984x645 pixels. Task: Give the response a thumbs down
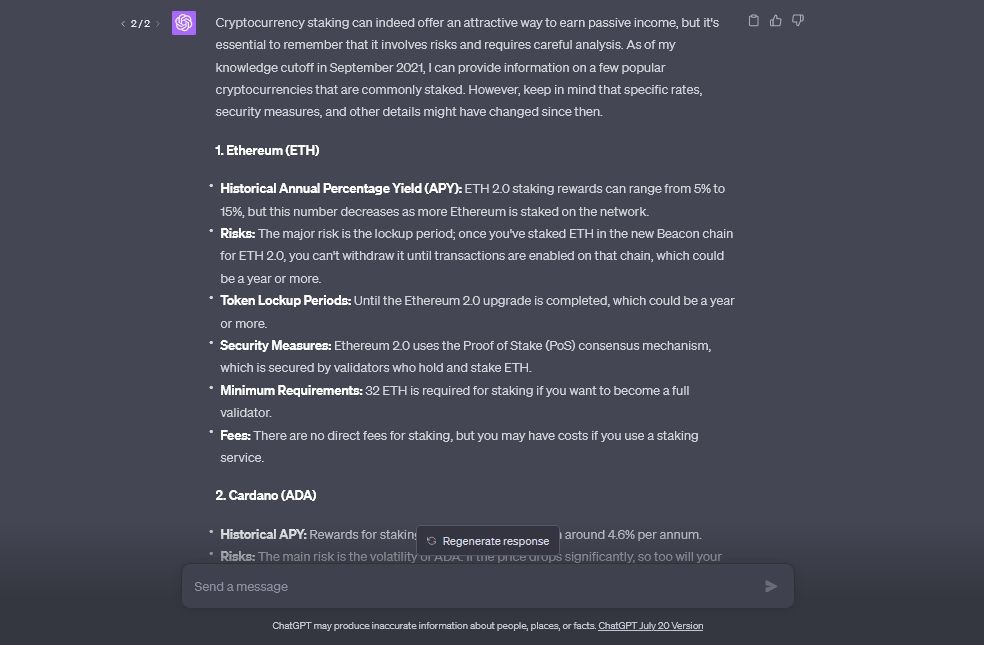point(798,21)
